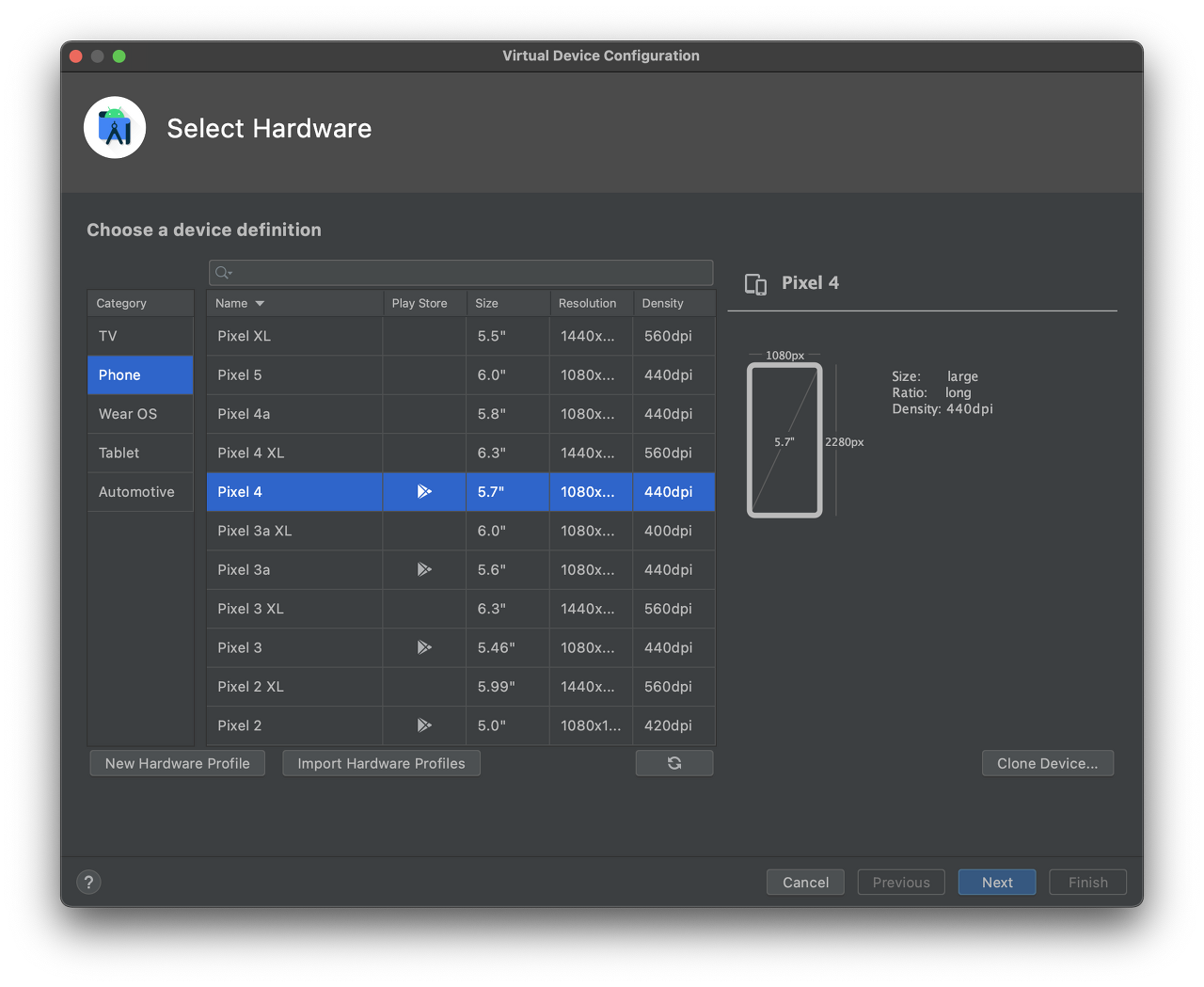Click the help question mark icon
1204x987 pixels.
coord(88,882)
